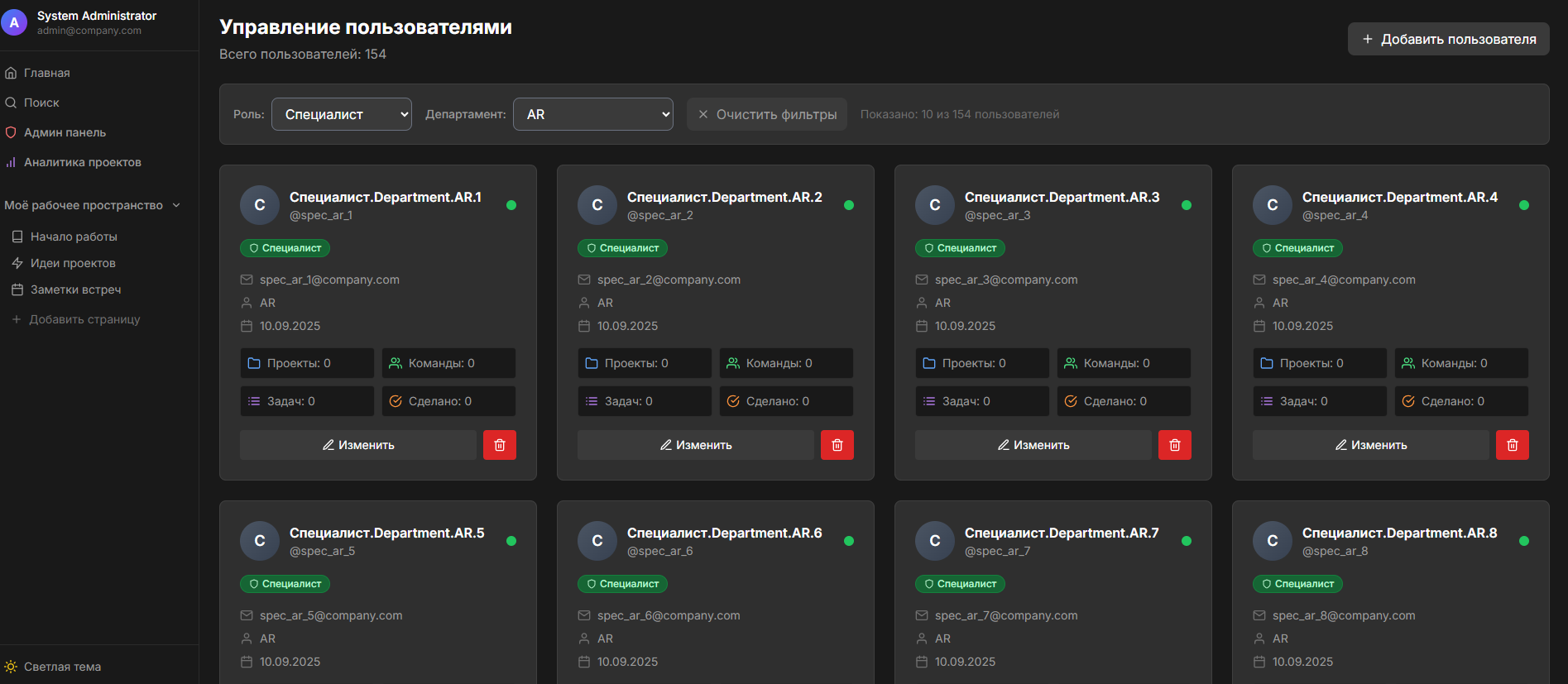Screen dimensions: 1568x684
Task: Open the Департамент filter dropdown
Action: (593, 114)
